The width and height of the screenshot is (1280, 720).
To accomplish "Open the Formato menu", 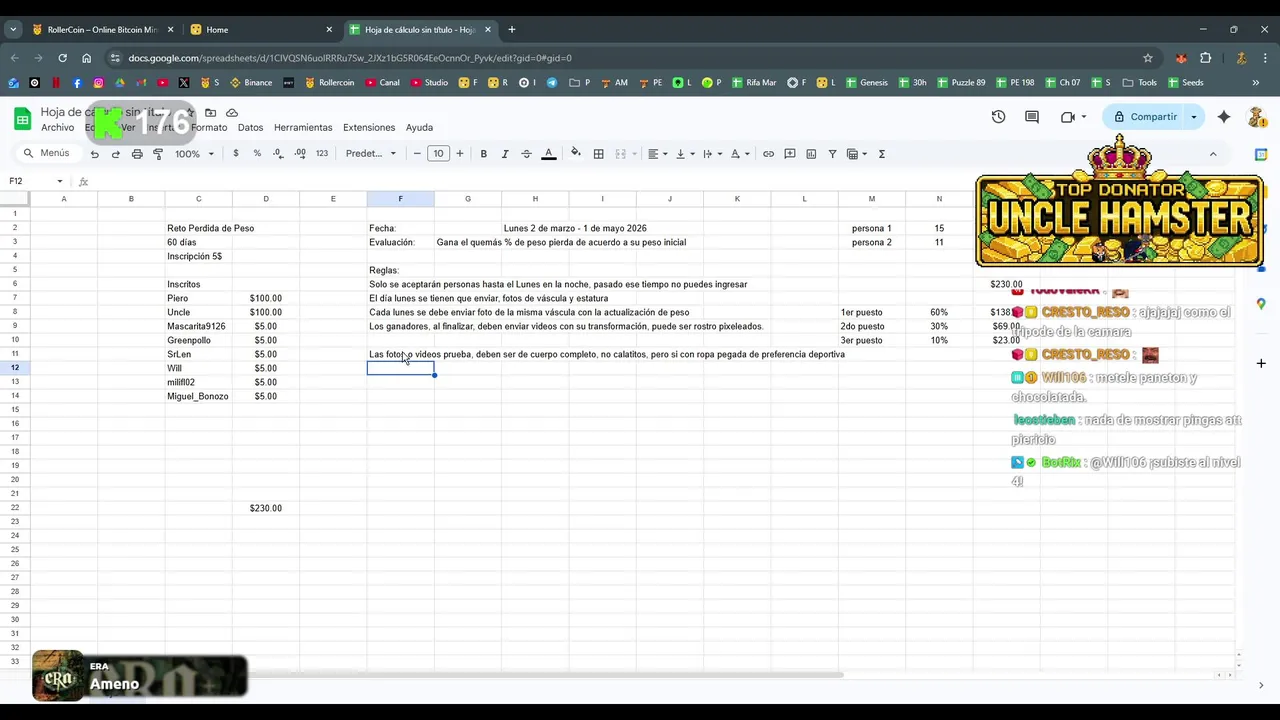I will pyautogui.click(x=209, y=128).
